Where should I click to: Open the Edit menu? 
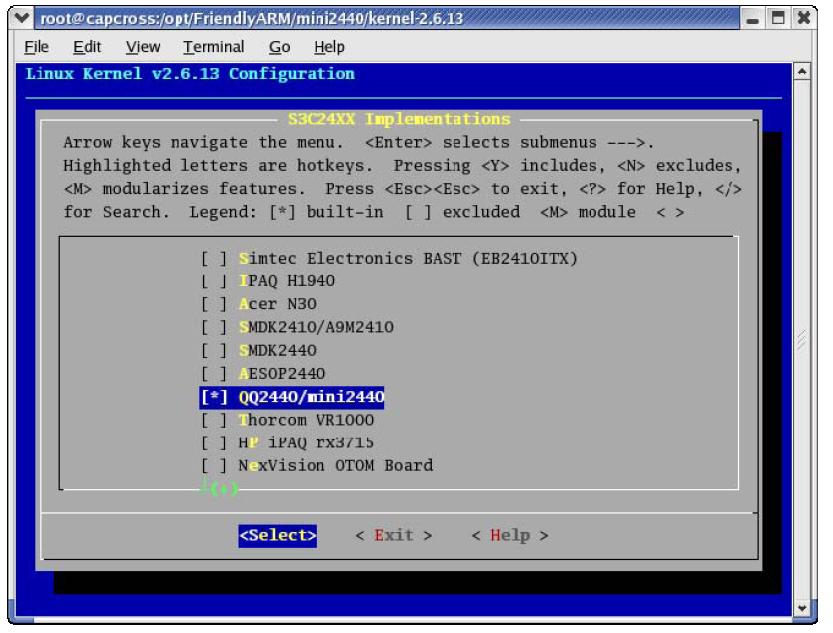(87, 47)
